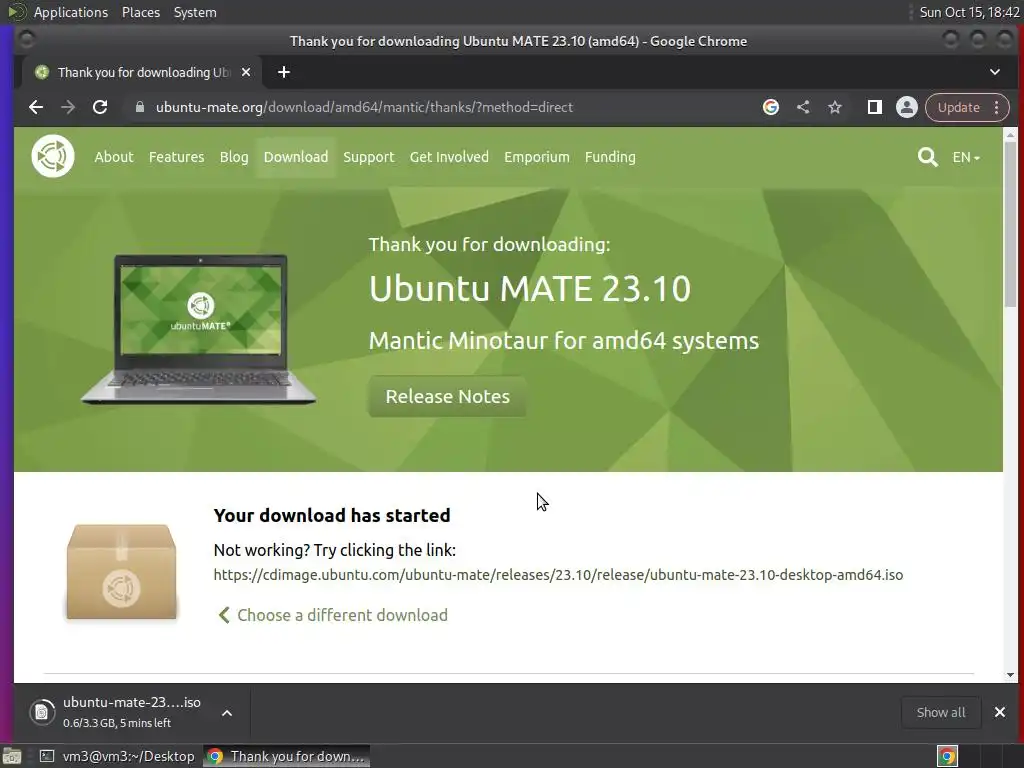Close the Thank you for downloading tab
This screenshot has height=768, width=1024.
[x=246, y=72]
